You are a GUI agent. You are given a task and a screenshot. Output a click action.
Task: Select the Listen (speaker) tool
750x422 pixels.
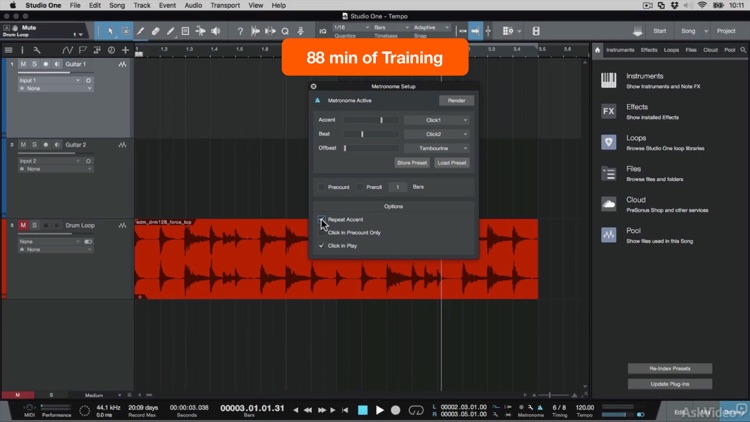(x=216, y=31)
